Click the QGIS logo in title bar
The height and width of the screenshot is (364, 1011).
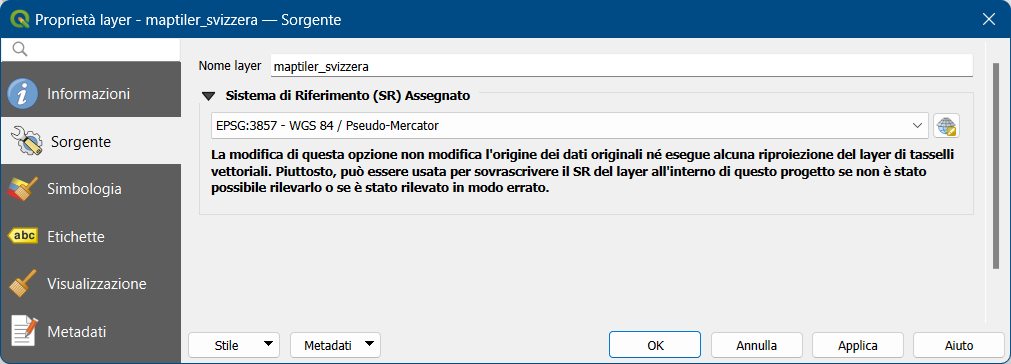tap(20, 19)
